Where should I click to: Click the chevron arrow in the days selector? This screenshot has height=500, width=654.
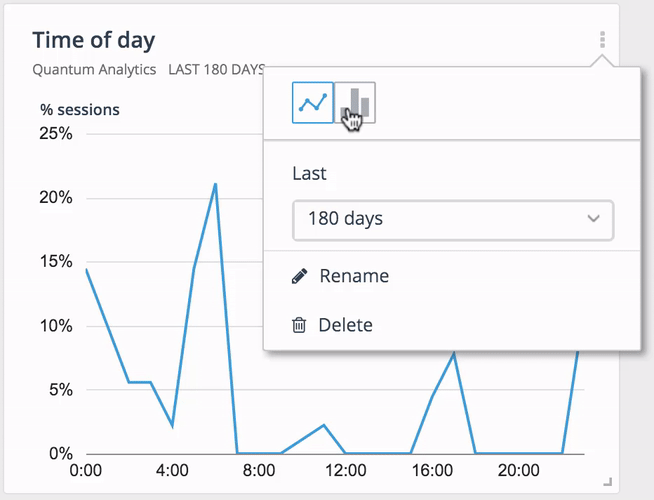tap(593, 219)
